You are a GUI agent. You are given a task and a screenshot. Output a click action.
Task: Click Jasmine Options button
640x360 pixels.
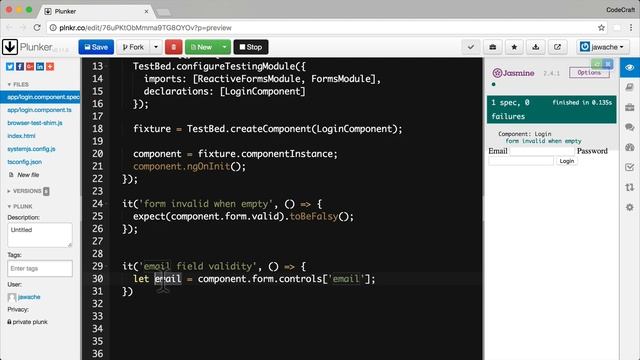pyautogui.click(x=589, y=73)
